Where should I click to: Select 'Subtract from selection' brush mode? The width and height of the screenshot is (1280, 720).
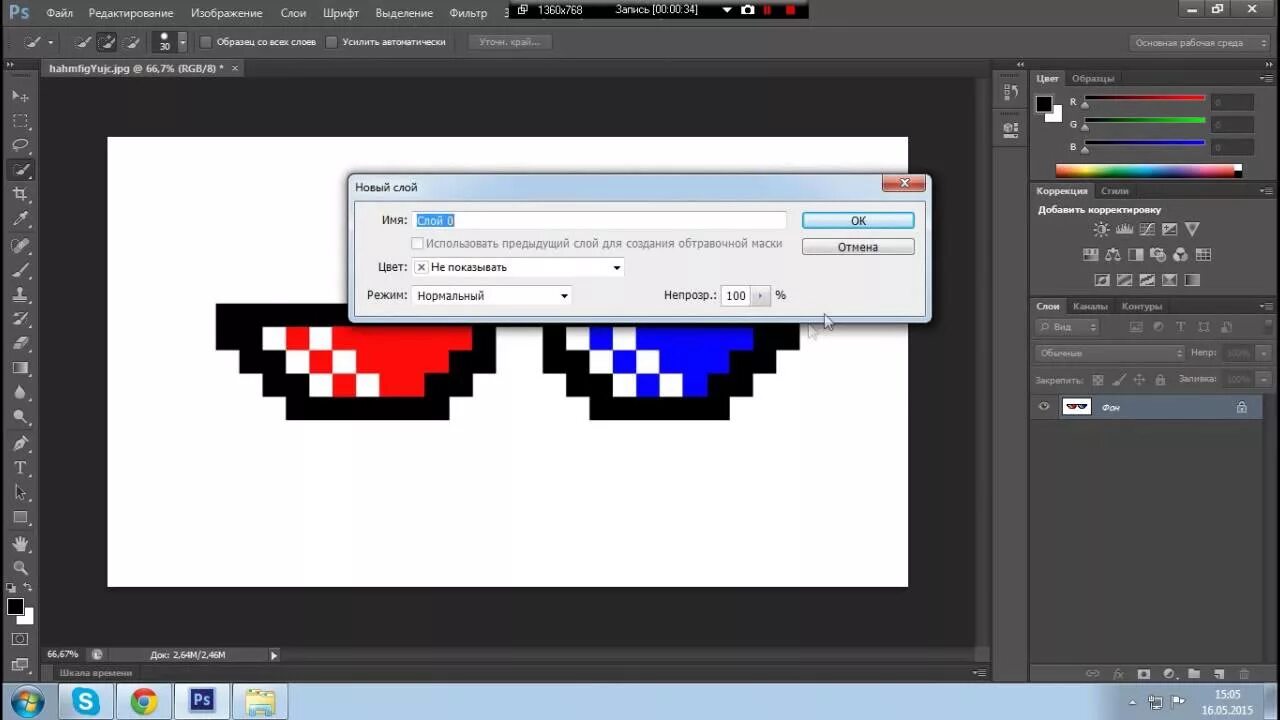coord(130,43)
